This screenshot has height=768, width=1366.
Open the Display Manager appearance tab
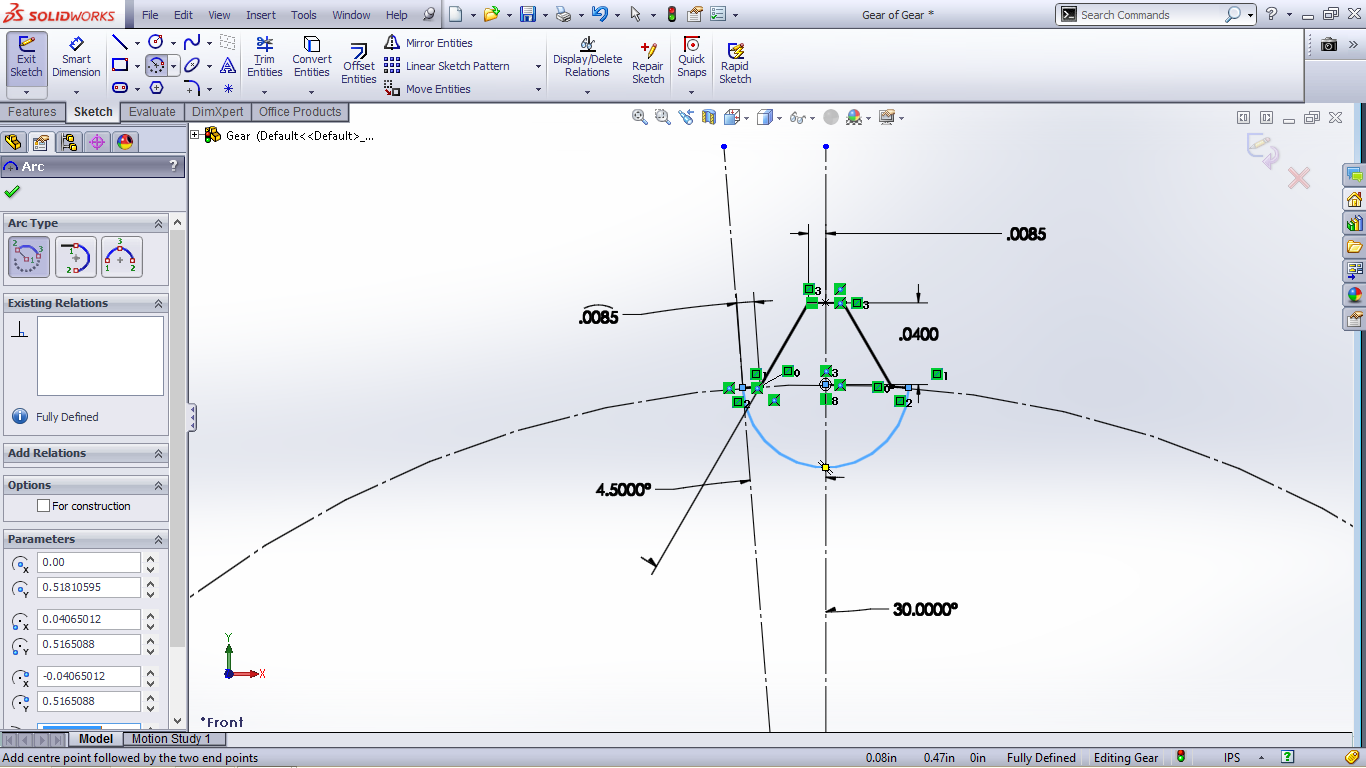(125, 142)
